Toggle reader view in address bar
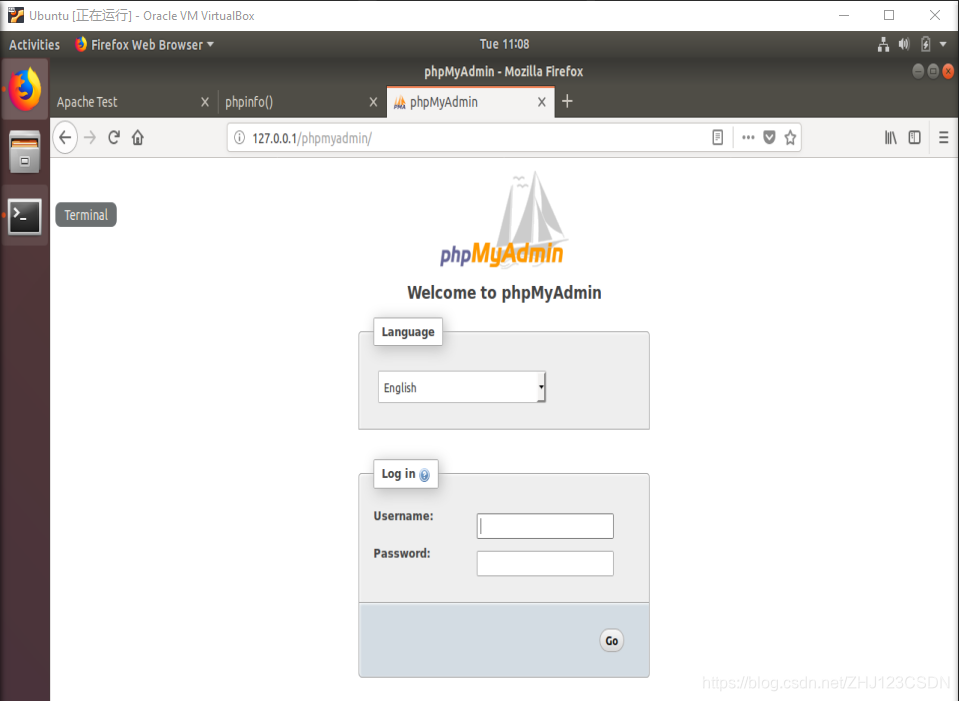Screen dimensions: 959x701 717,138
